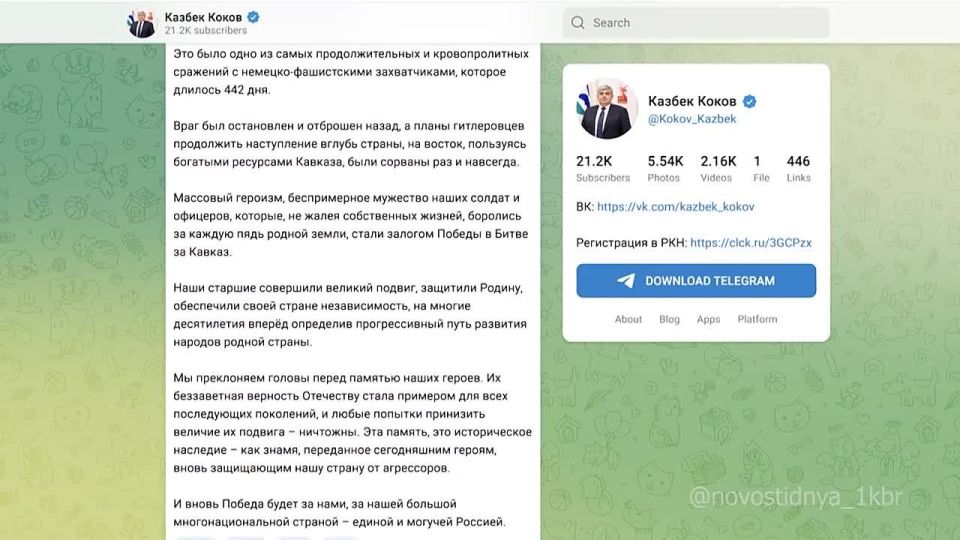Screen dimensions: 960x540
Task: Click the small channel avatar in the header
Action: point(142,23)
